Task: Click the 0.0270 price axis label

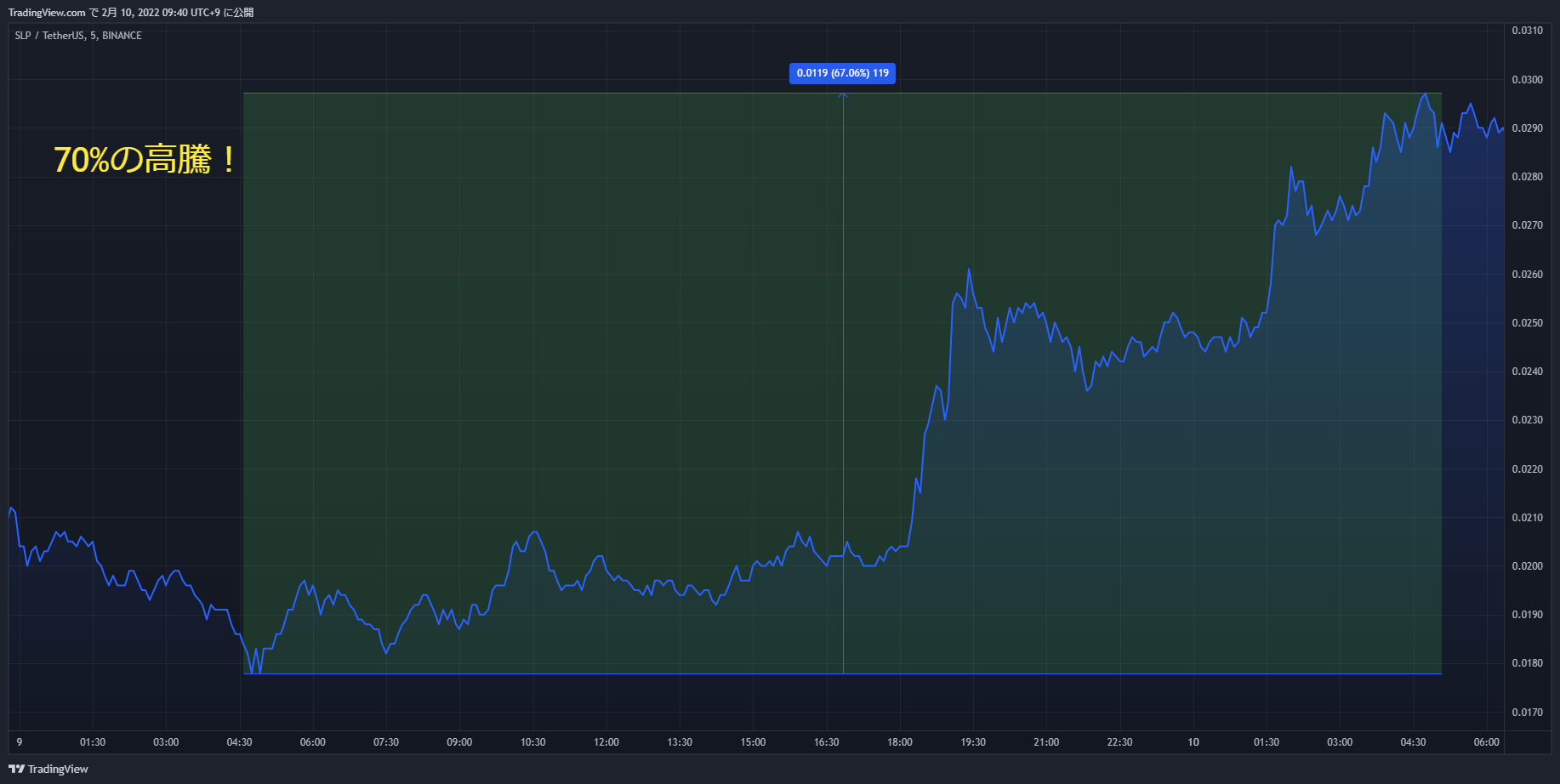Action: click(x=1527, y=225)
